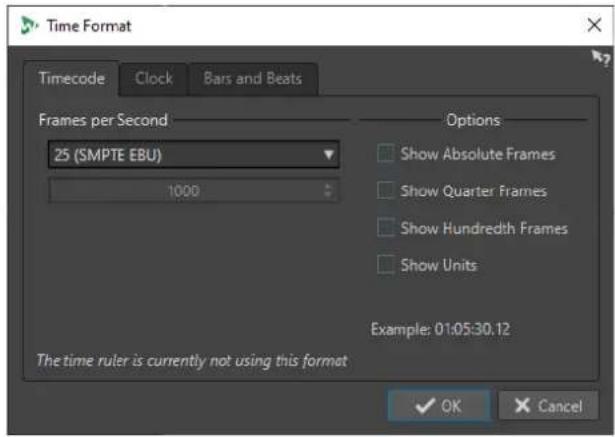Click the Cancel button
Viewport: 615px width, 437px height.
(x=548, y=406)
